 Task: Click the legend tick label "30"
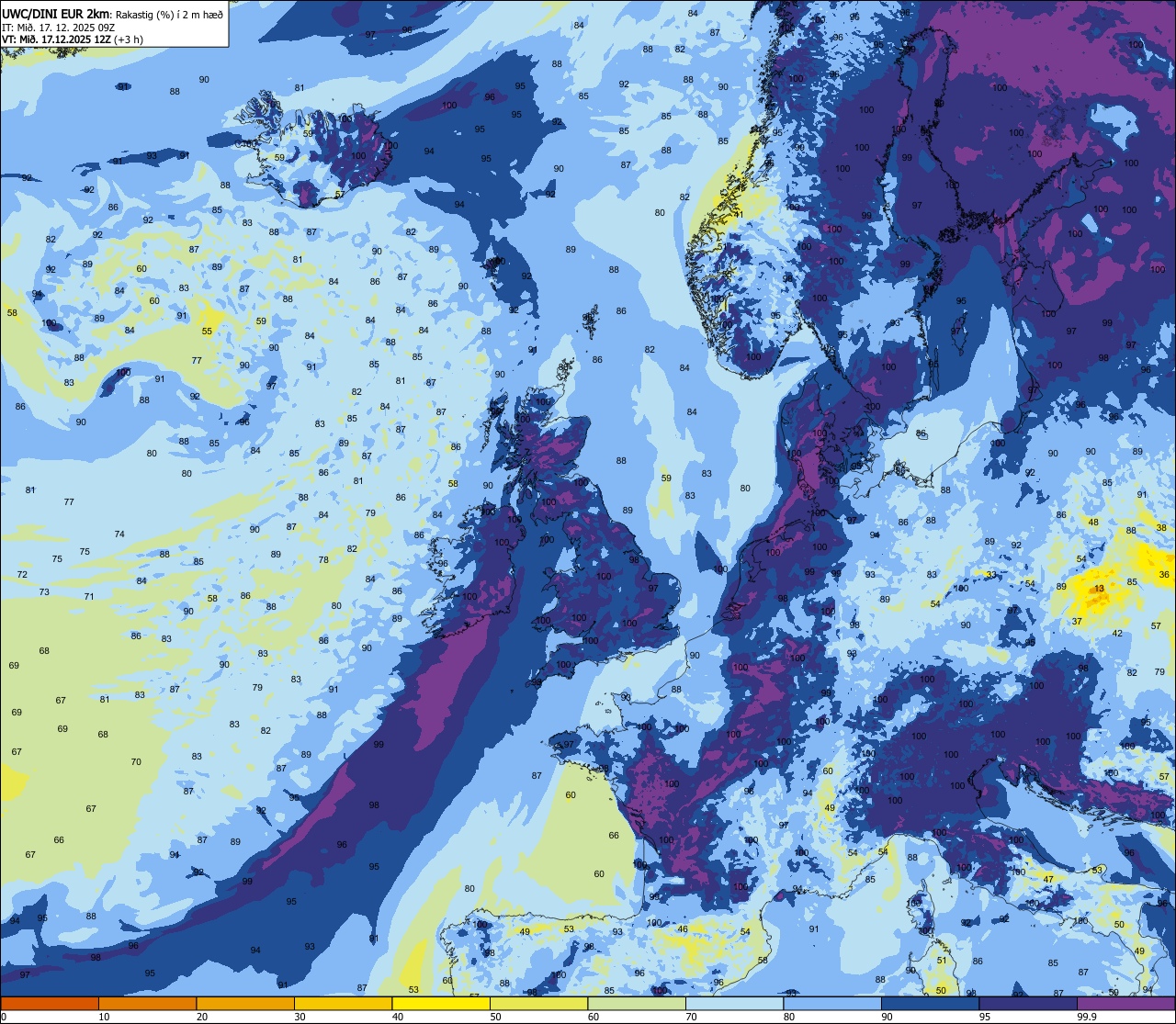click(300, 1017)
